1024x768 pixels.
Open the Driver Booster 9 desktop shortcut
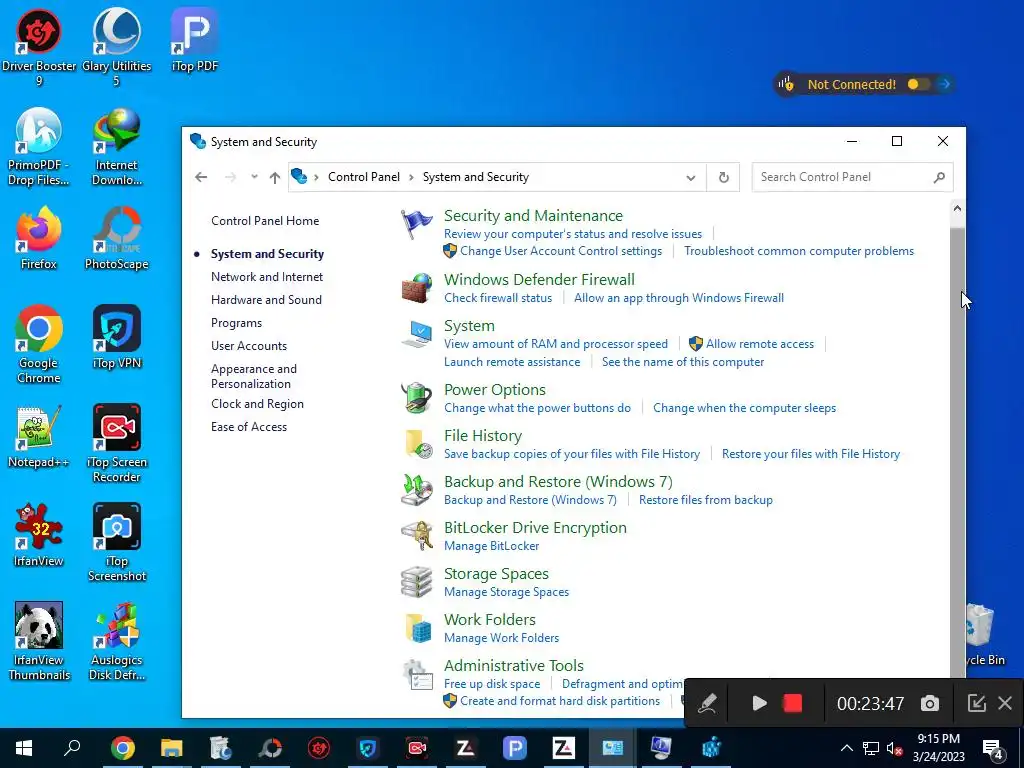39,47
